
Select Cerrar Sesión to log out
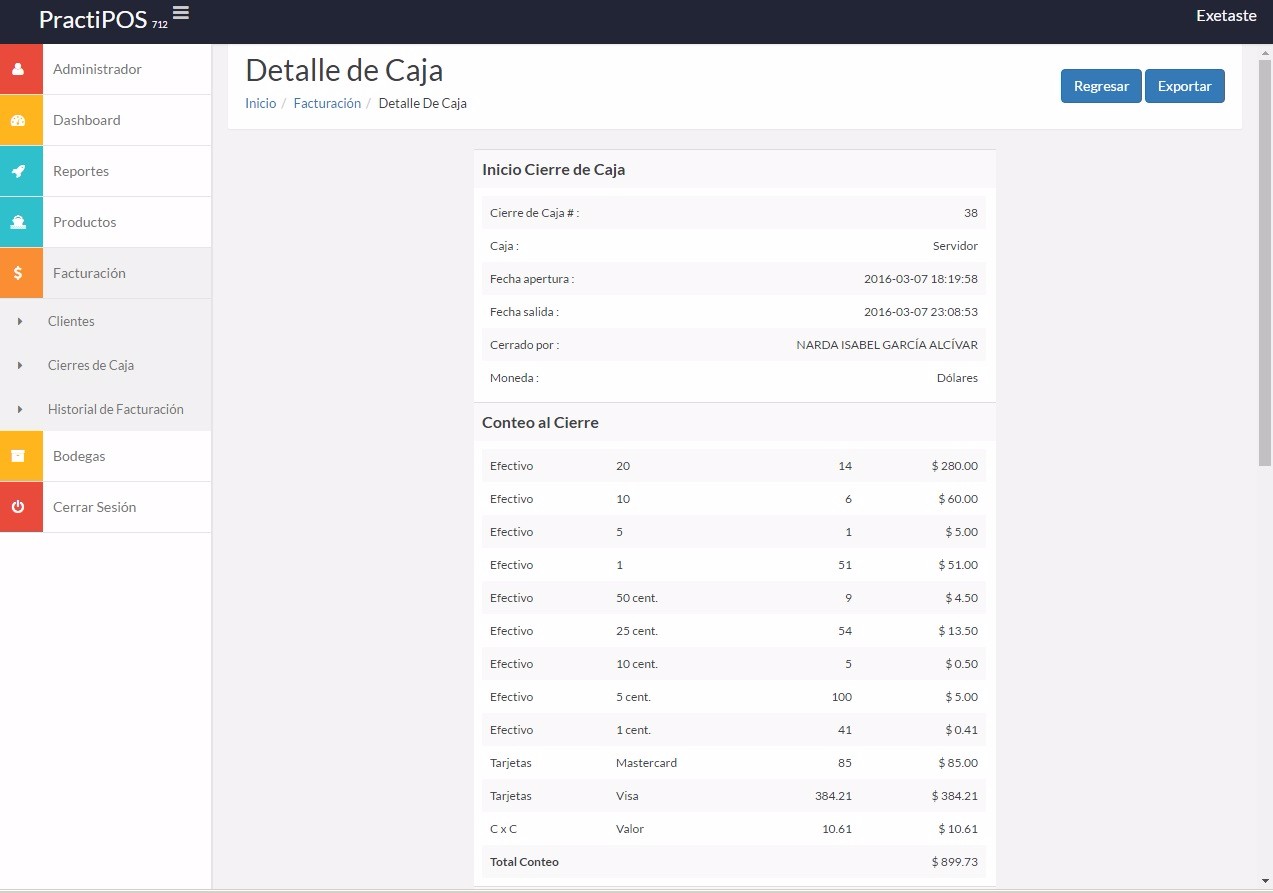pos(94,507)
